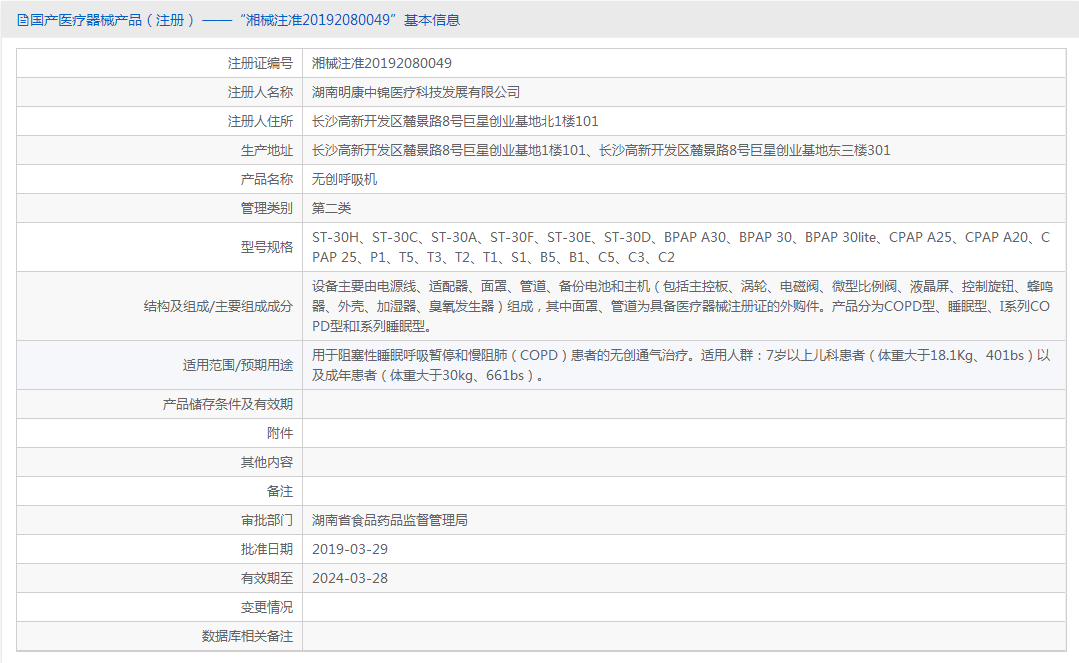
Task: Select the 第二类 category value
Action: pyautogui.click(x=332, y=208)
